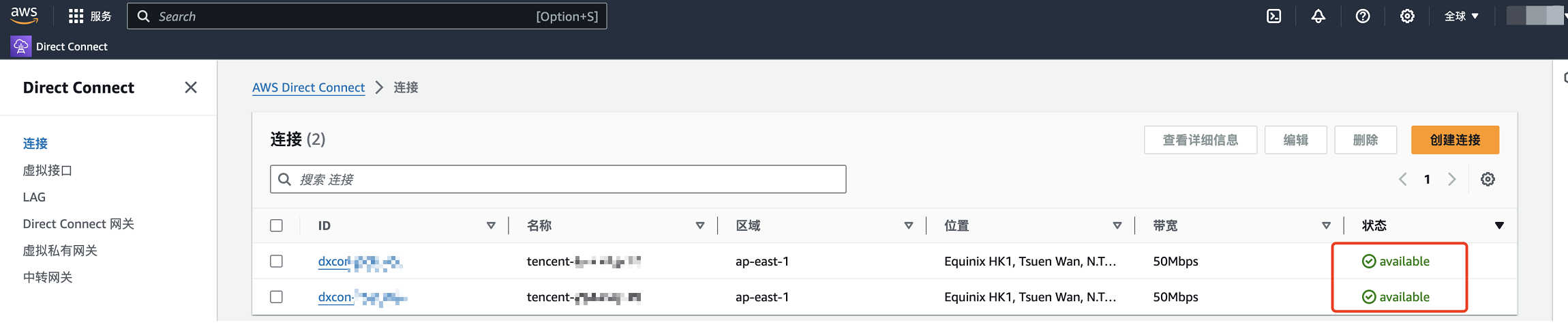Sort table by 状态 column arrow
This screenshot has height=325, width=1568.
pos(1499,226)
